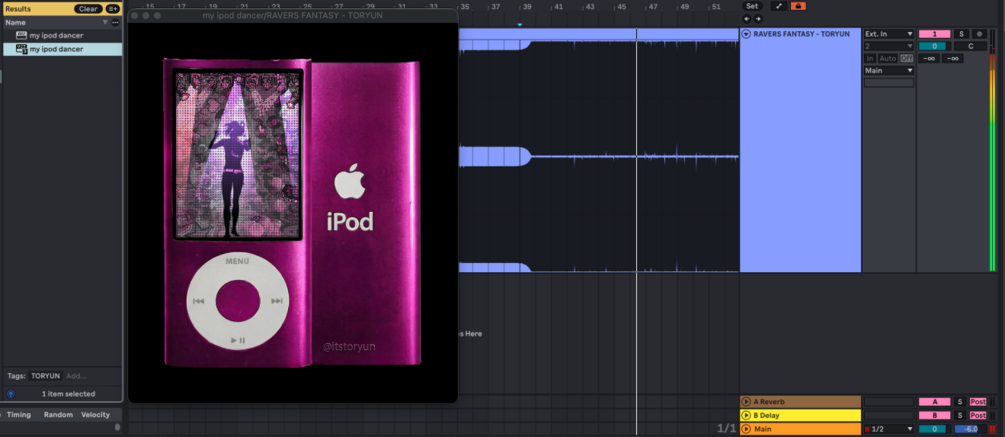Viewport: 1005px width, 437px height.
Task: Open the 1/2 master output dropdown
Action: (x=888, y=429)
